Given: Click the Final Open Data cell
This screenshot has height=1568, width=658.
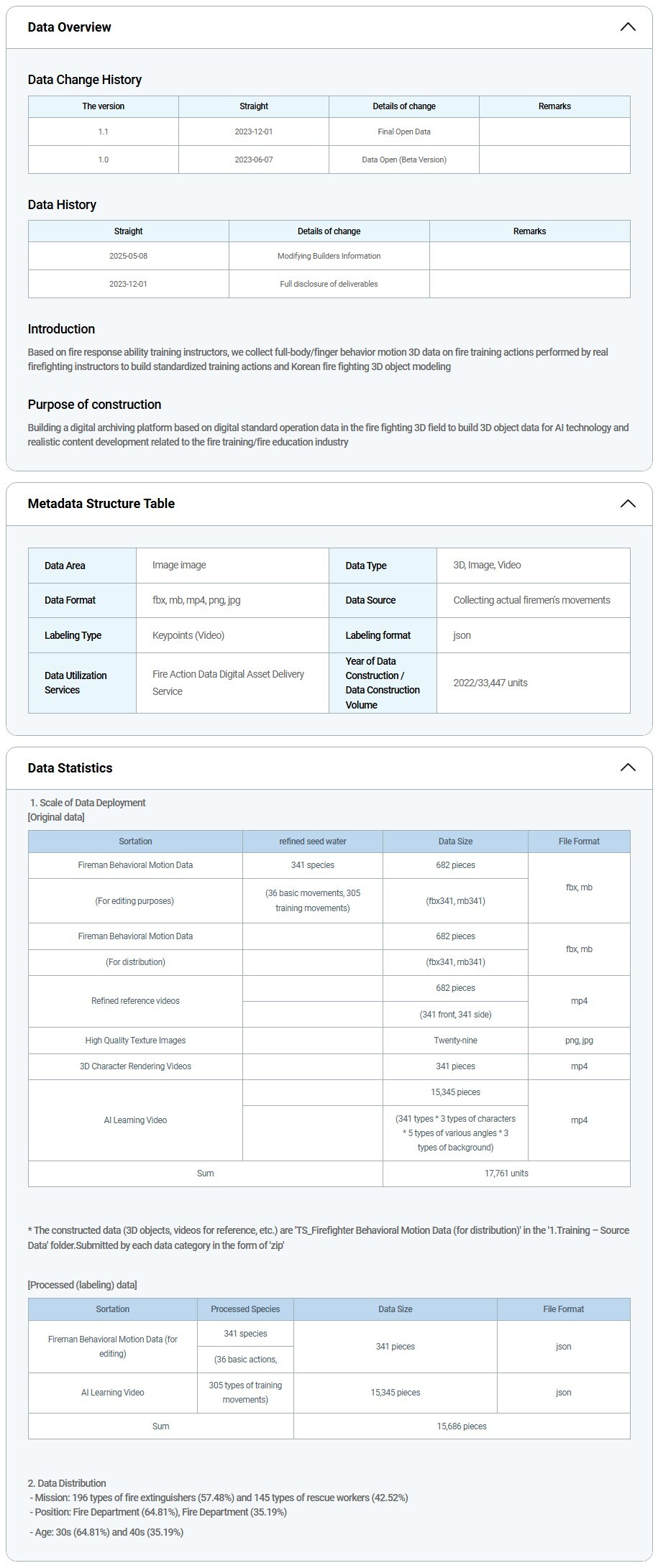Looking at the screenshot, I should [x=403, y=132].
